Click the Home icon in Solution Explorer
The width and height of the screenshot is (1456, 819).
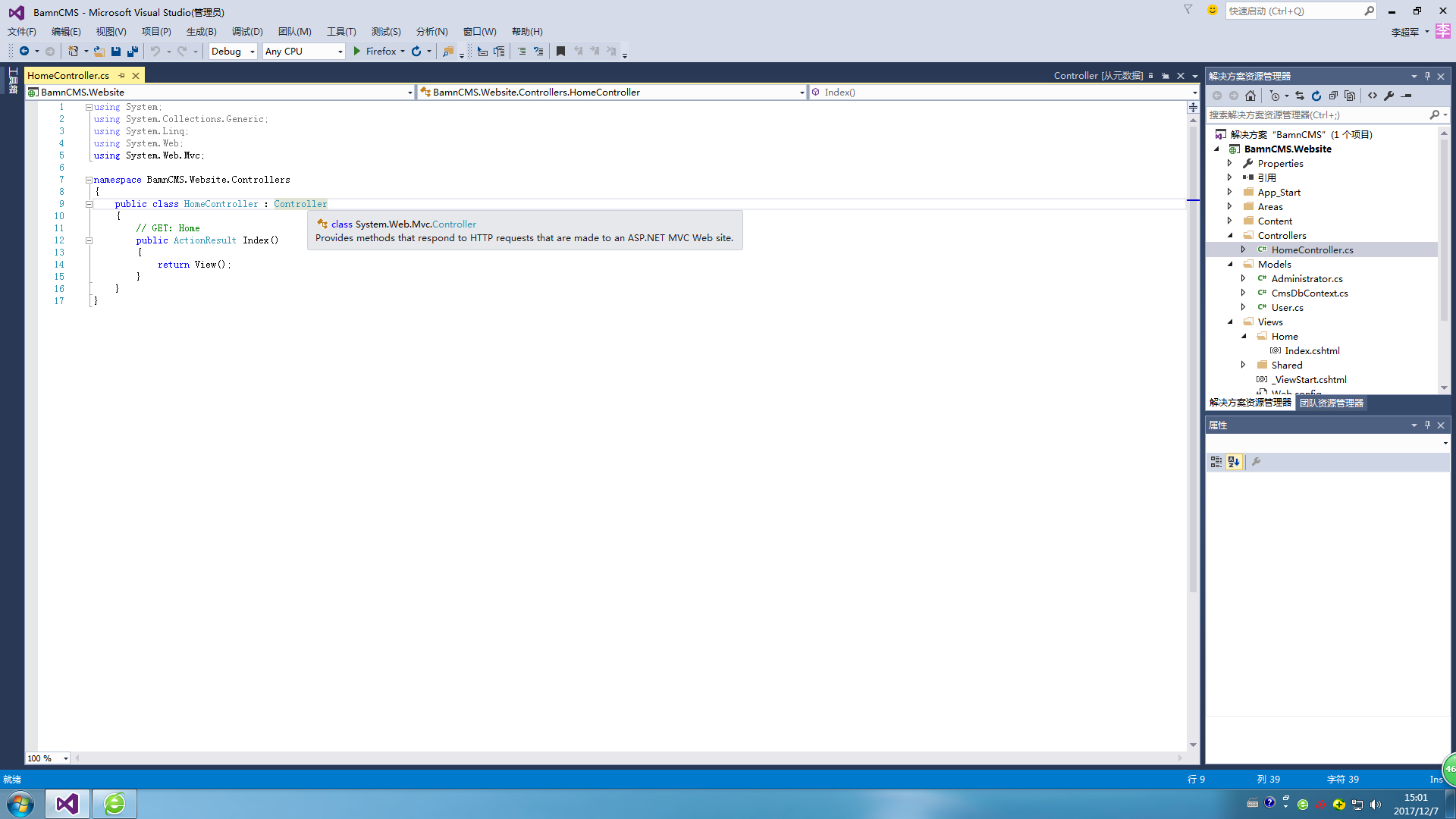tap(1250, 96)
